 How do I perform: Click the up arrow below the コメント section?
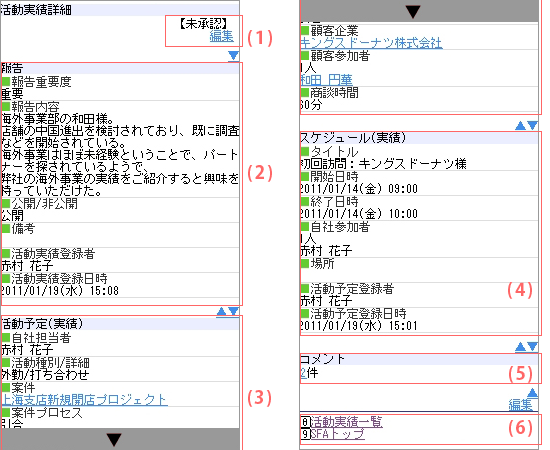point(532,393)
